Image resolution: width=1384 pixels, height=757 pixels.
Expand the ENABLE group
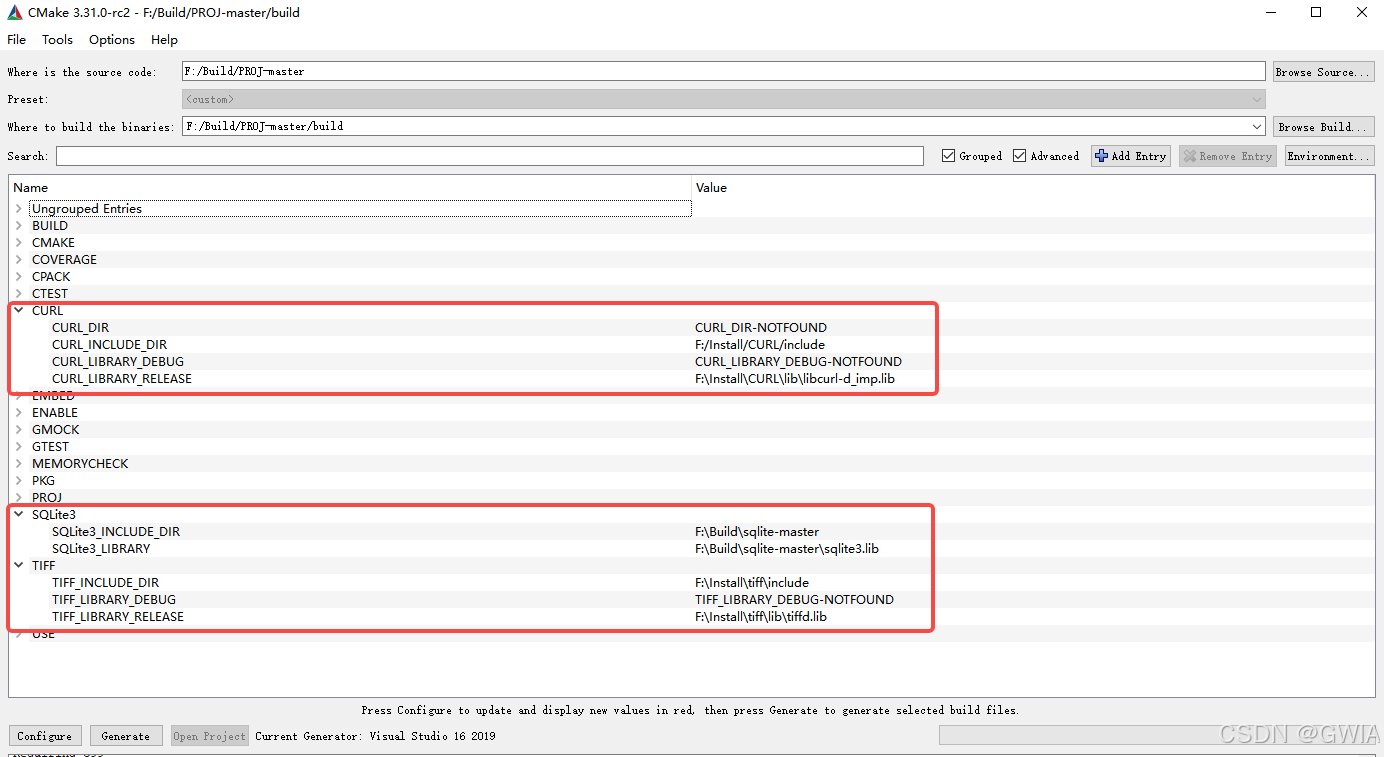pyautogui.click(x=19, y=413)
